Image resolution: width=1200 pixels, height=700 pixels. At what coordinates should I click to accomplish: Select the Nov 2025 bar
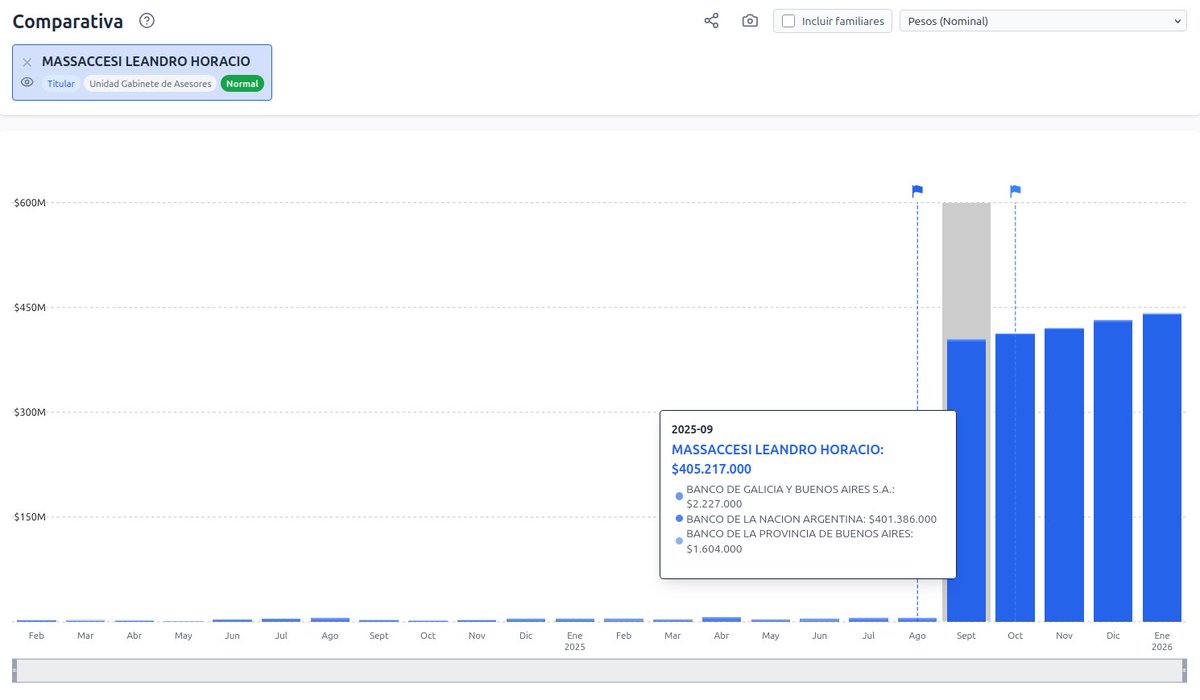(1064, 475)
